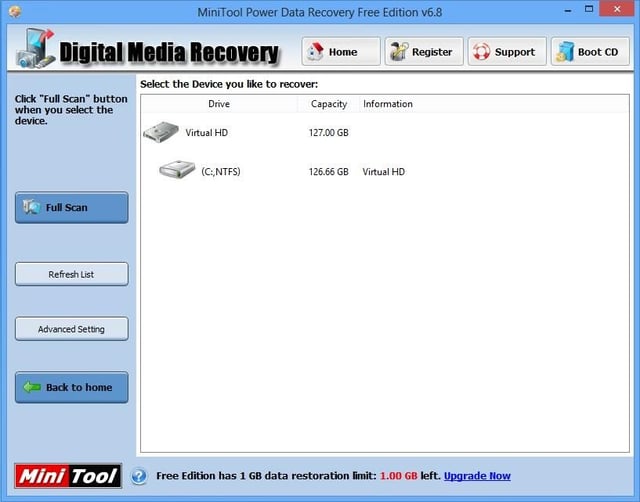Click the Home house icon
640x502 pixels.
click(x=315, y=52)
